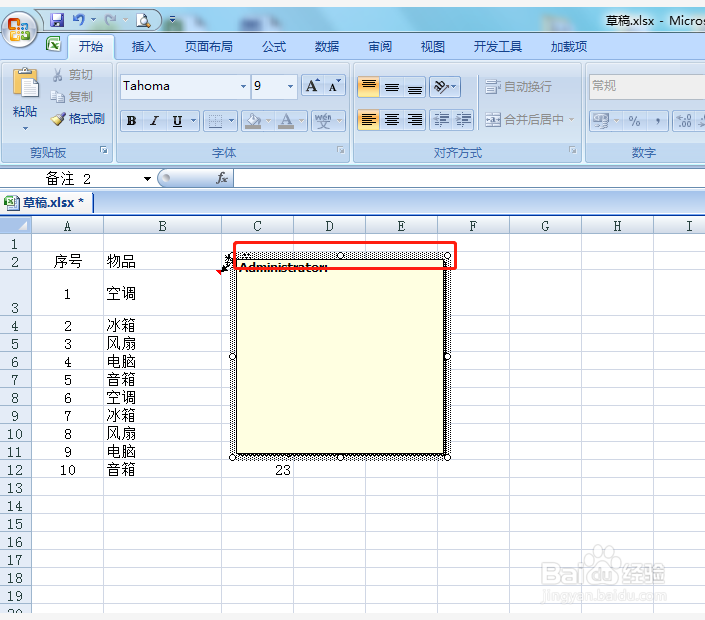
Task: Click inside the formula bar input
Action: tap(469, 178)
